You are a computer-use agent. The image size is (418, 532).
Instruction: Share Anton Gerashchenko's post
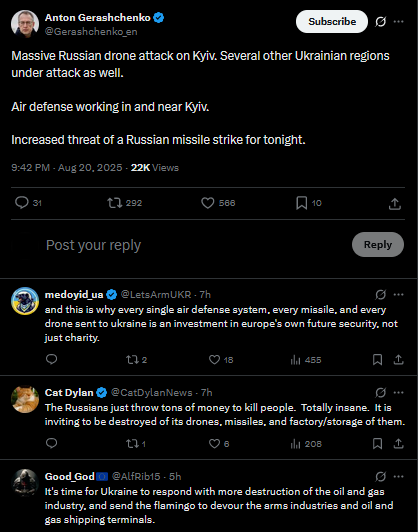point(395,204)
